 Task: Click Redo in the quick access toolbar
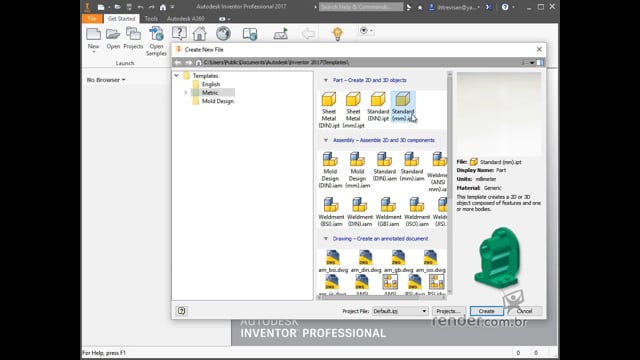point(151,7)
